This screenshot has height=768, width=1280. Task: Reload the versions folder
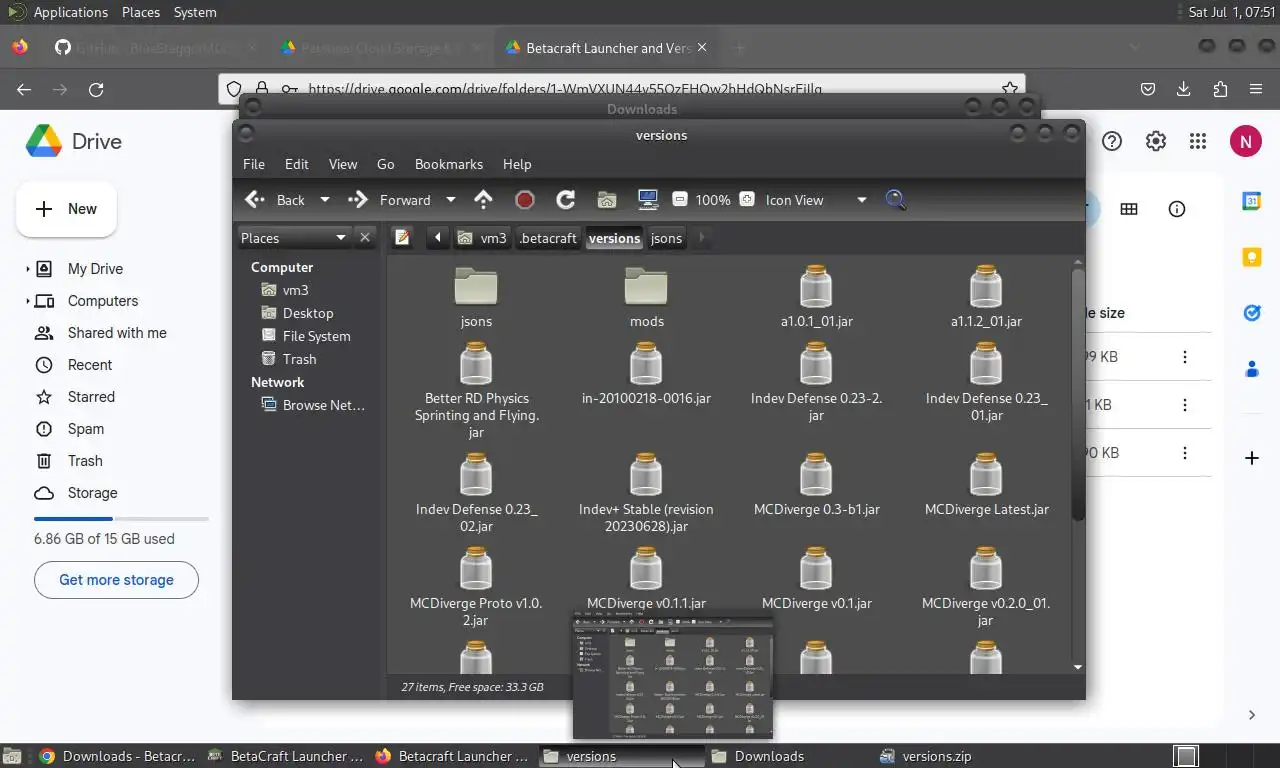click(x=565, y=200)
